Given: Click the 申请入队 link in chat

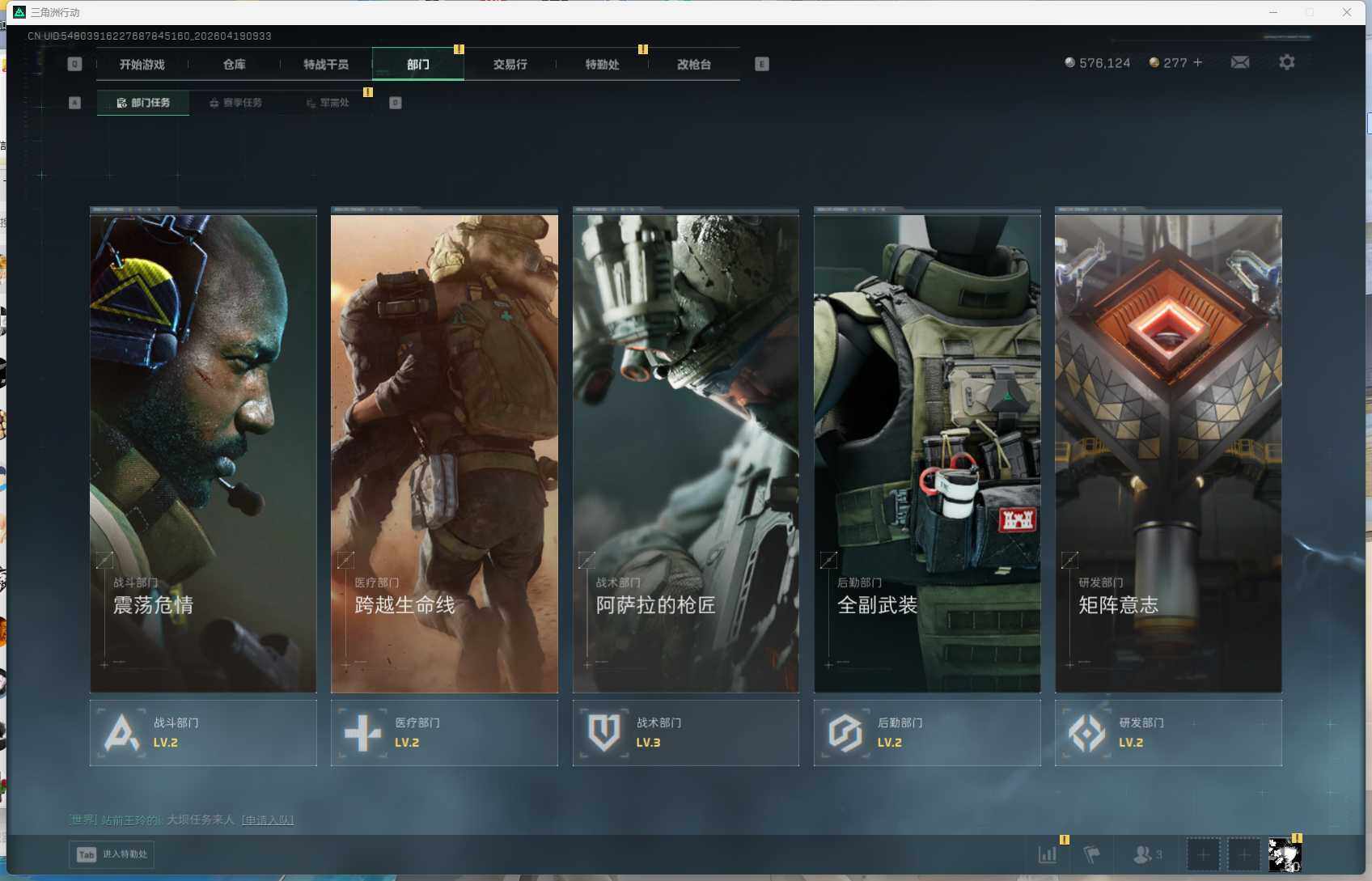Looking at the screenshot, I should [x=268, y=820].
